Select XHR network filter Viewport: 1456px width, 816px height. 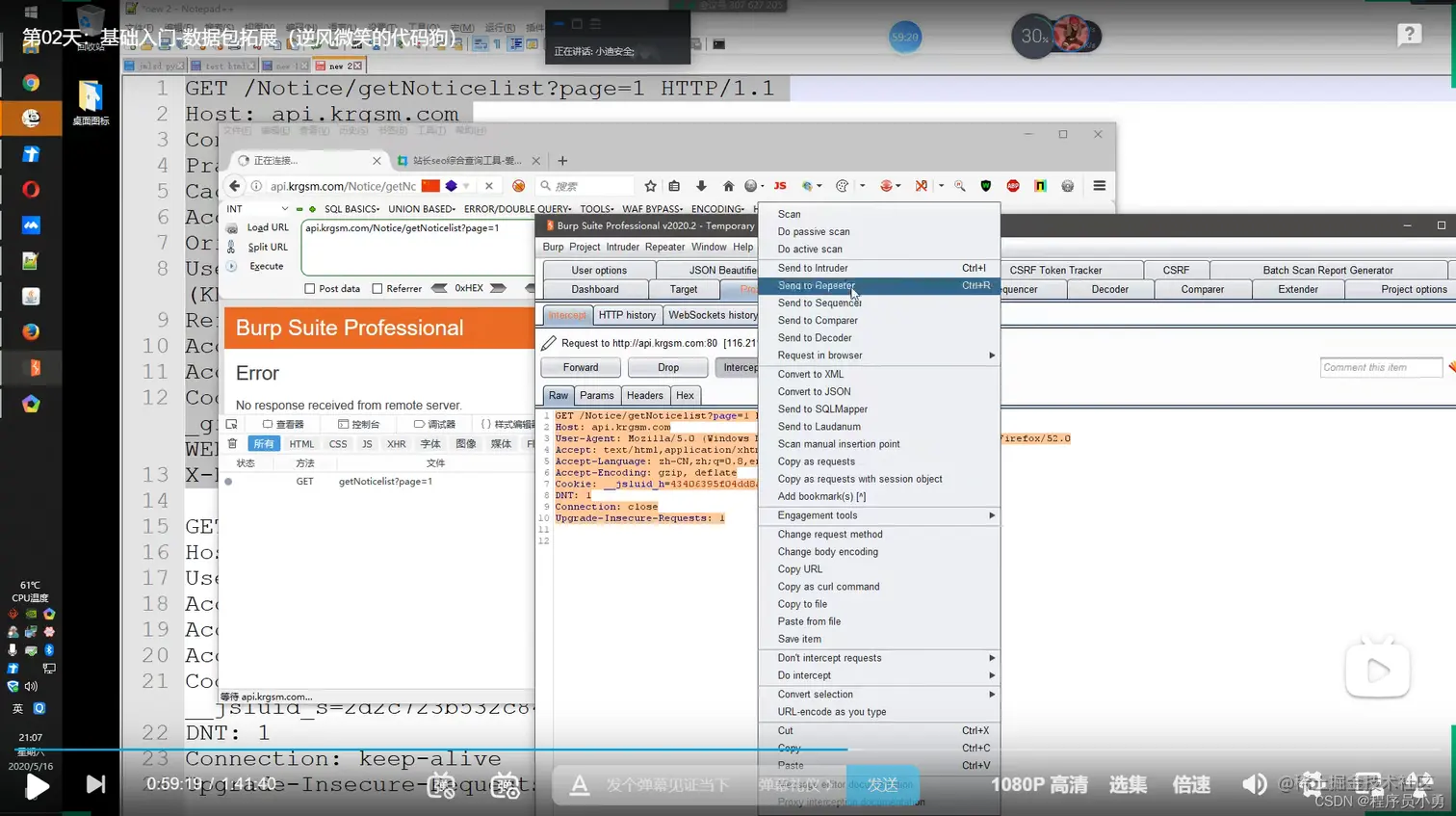point(396,444)
